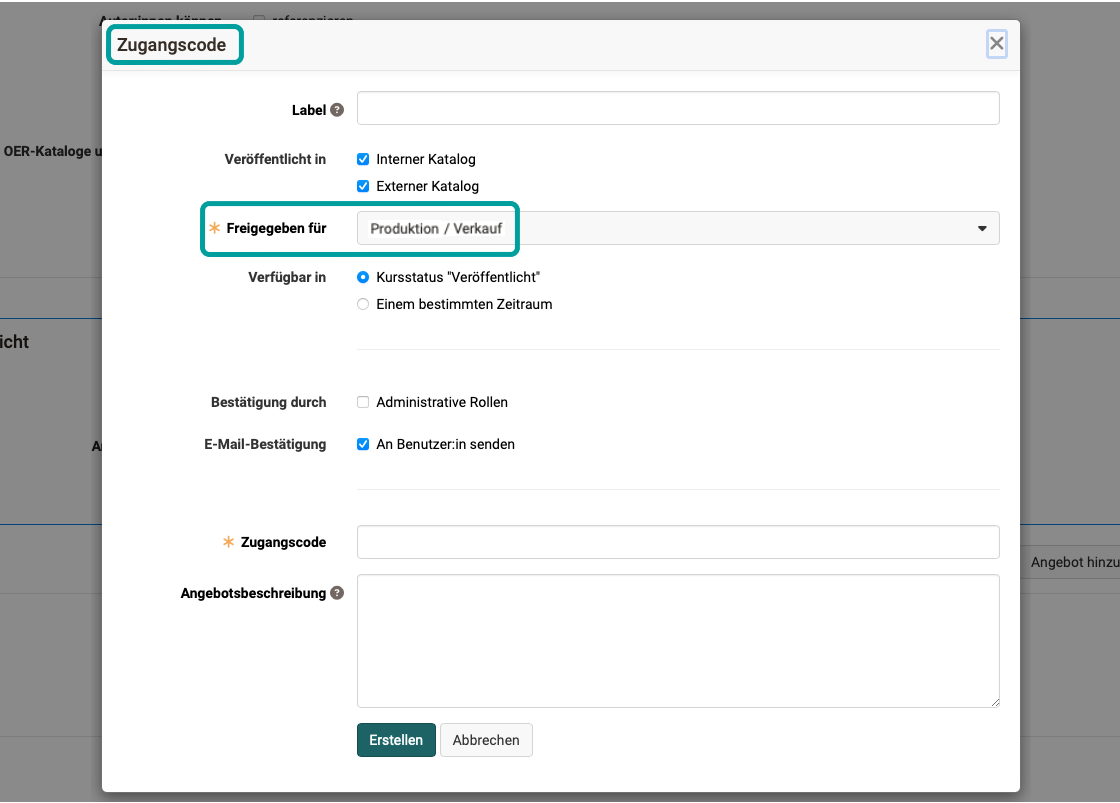Close the Zugangscode dialog with the X
This screenshot has width=1120, height=803.
[x=996, y=43]
